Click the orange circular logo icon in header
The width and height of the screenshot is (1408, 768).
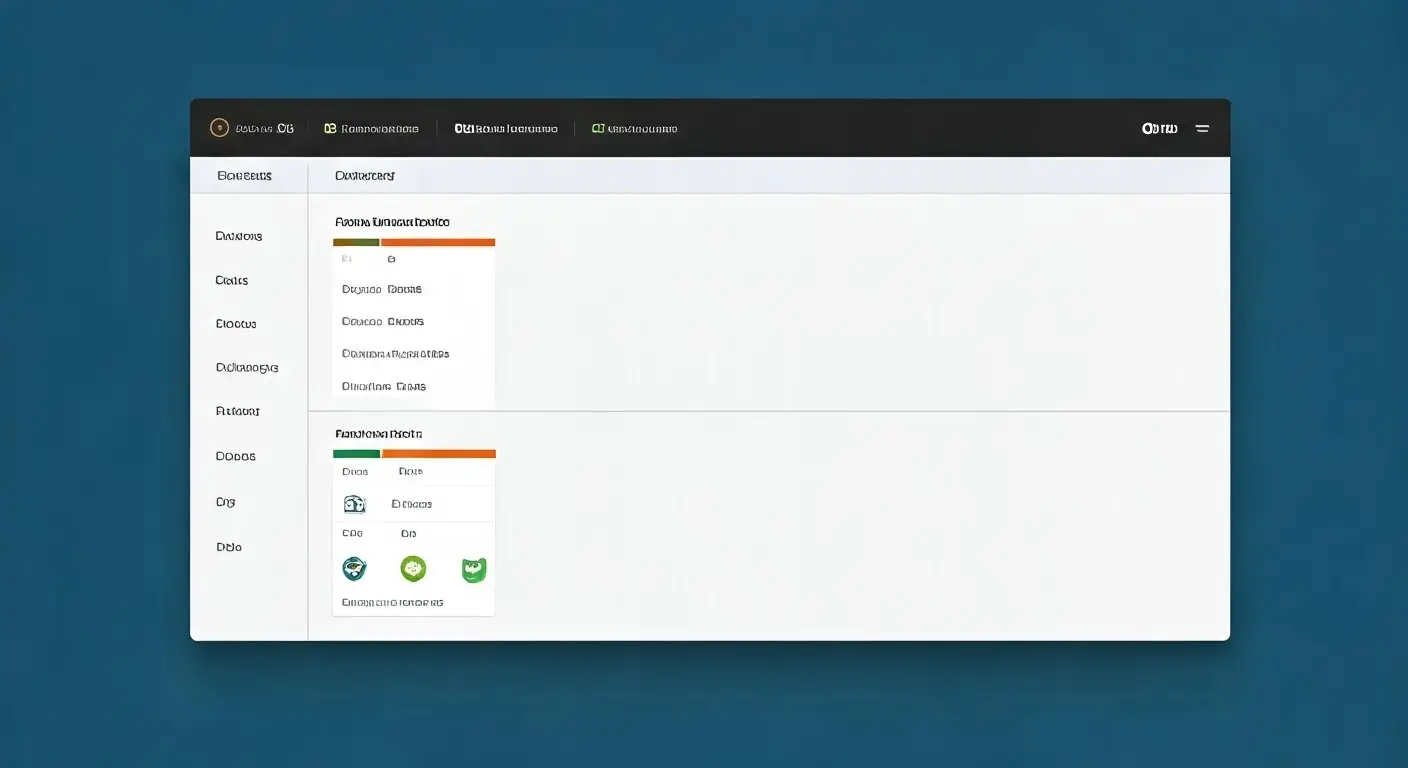point(219,128)
